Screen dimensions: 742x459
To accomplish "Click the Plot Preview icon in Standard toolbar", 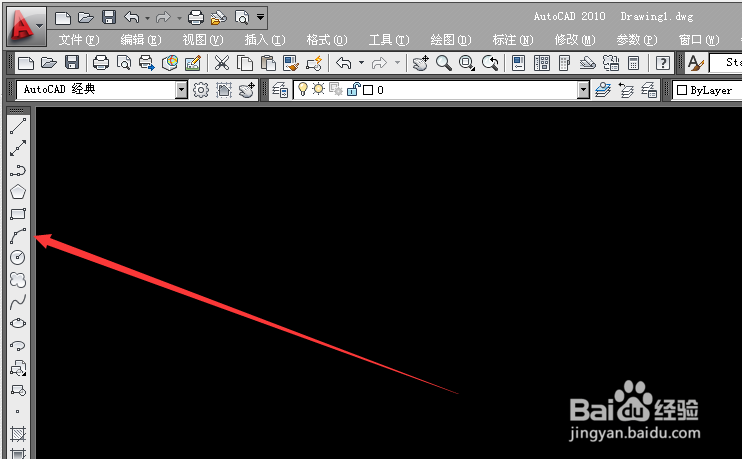I will [x=124, y=63].
